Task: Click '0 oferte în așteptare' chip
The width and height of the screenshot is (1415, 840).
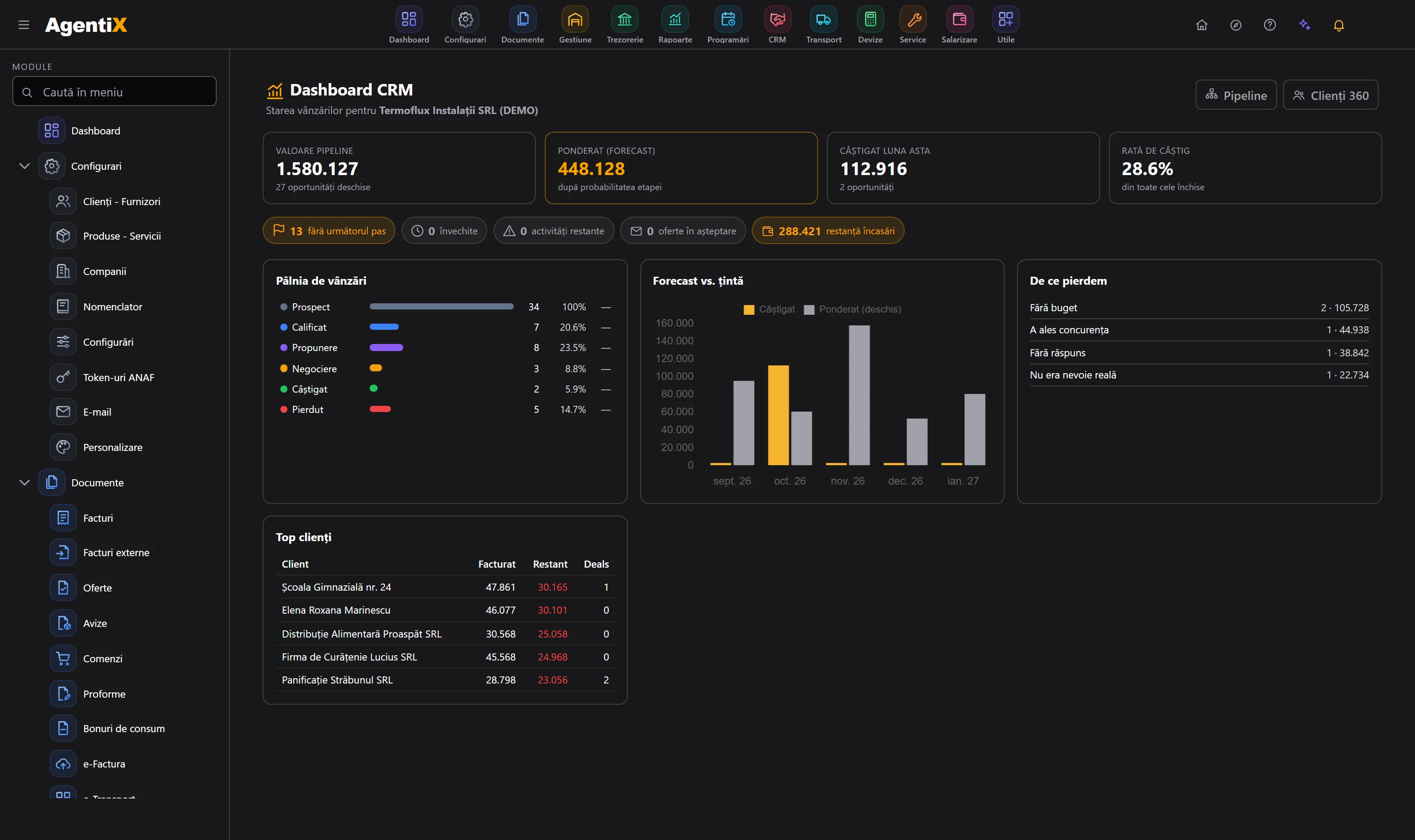Action: 683,230
